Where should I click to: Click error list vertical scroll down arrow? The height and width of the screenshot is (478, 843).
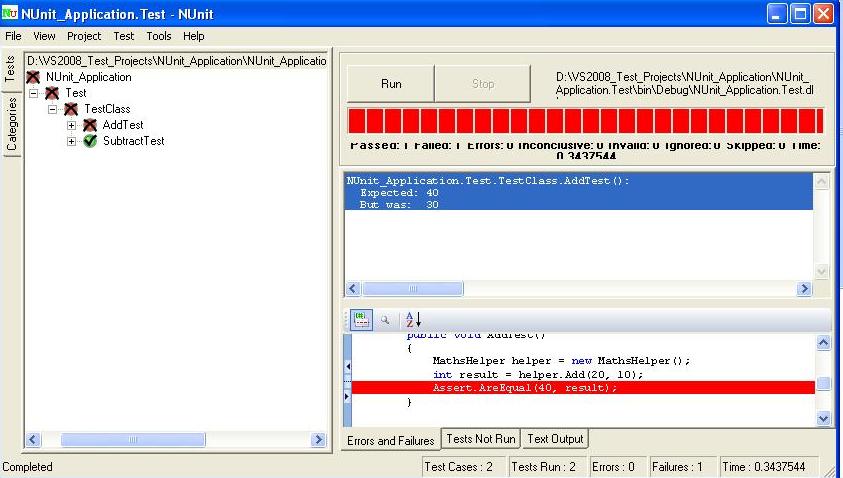click(821, 272)
